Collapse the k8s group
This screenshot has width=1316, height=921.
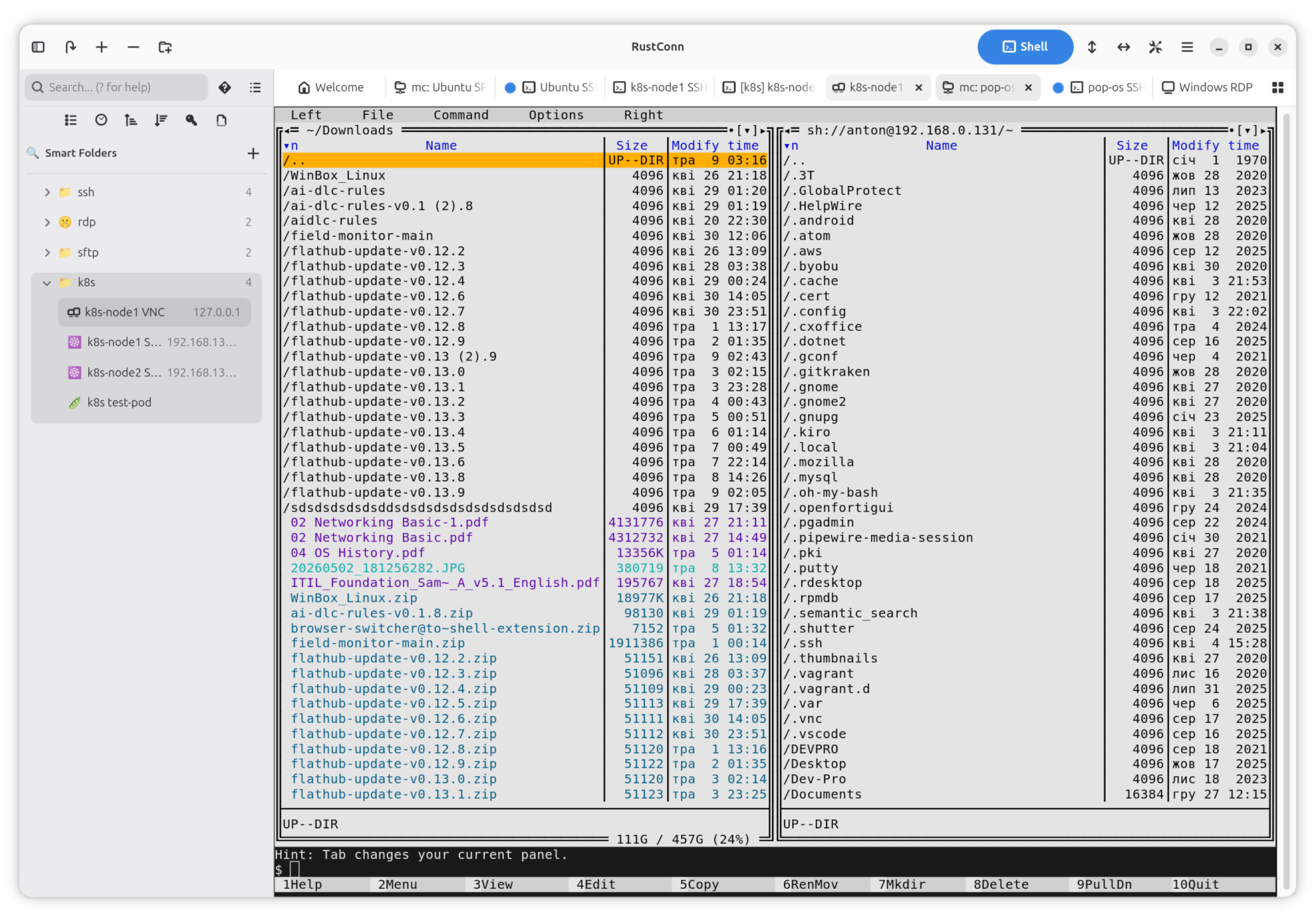pos(47,283)
